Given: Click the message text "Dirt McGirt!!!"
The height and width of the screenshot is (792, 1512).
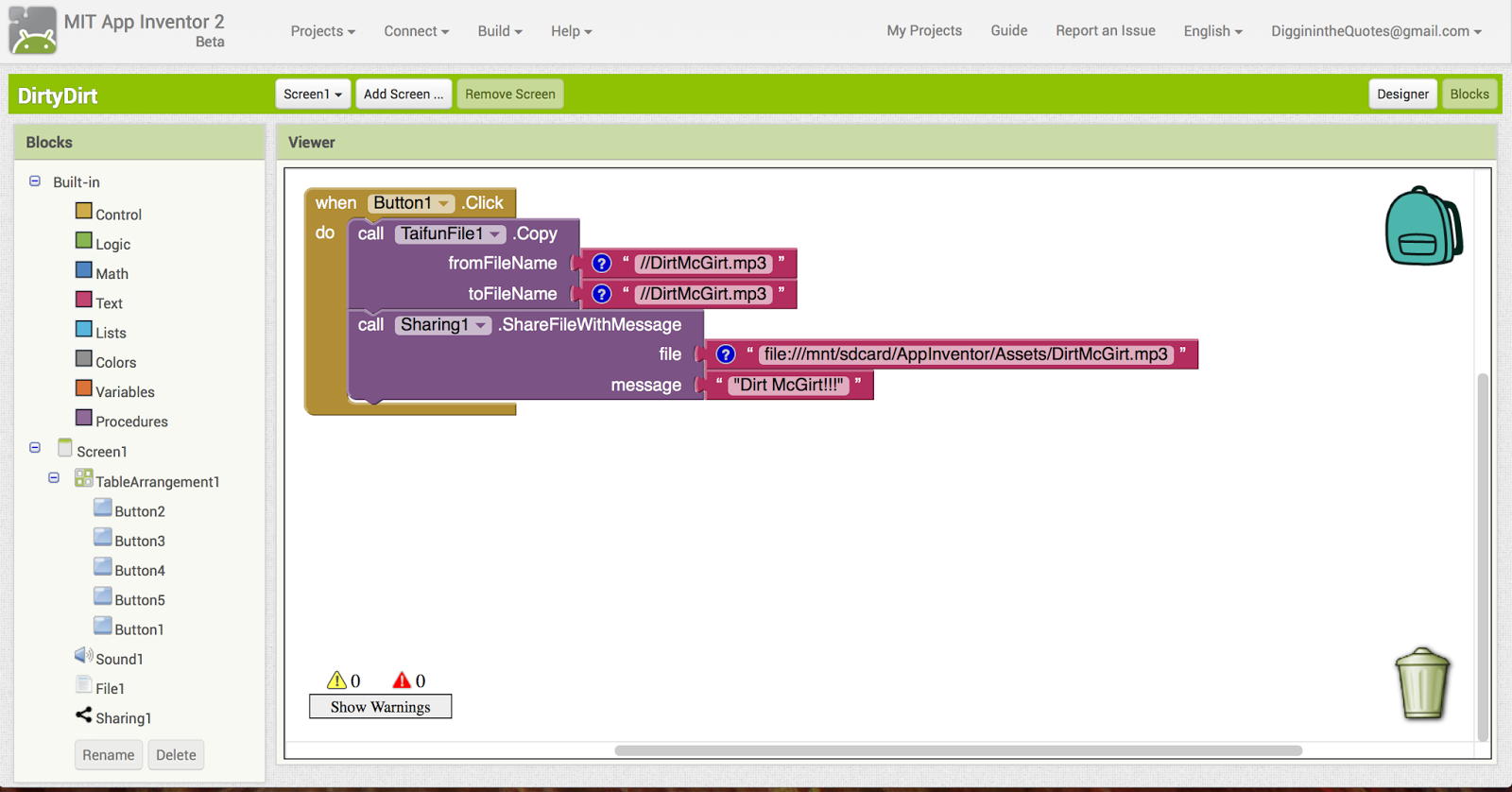Looking at the screenshot, I should tap(790, 385).
